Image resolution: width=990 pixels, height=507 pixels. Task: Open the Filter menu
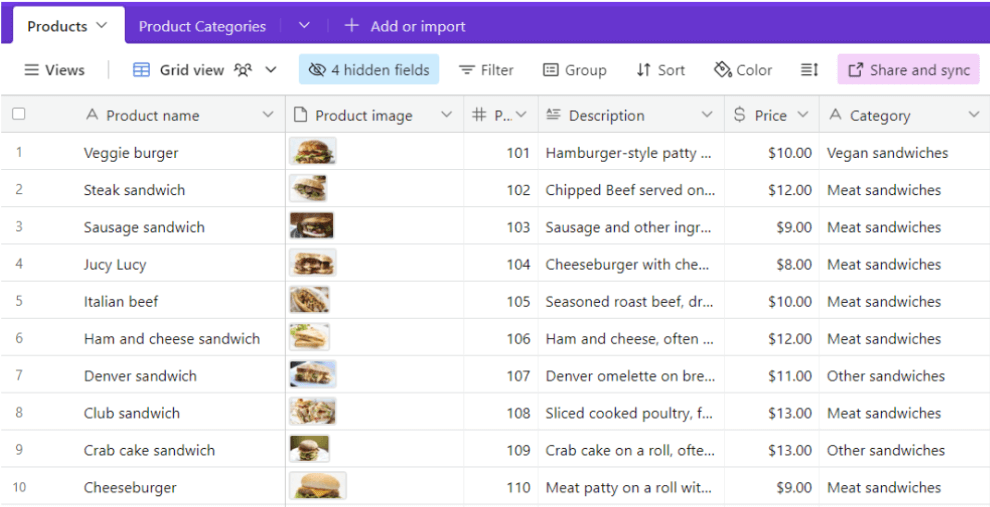[x=486, y=70]
